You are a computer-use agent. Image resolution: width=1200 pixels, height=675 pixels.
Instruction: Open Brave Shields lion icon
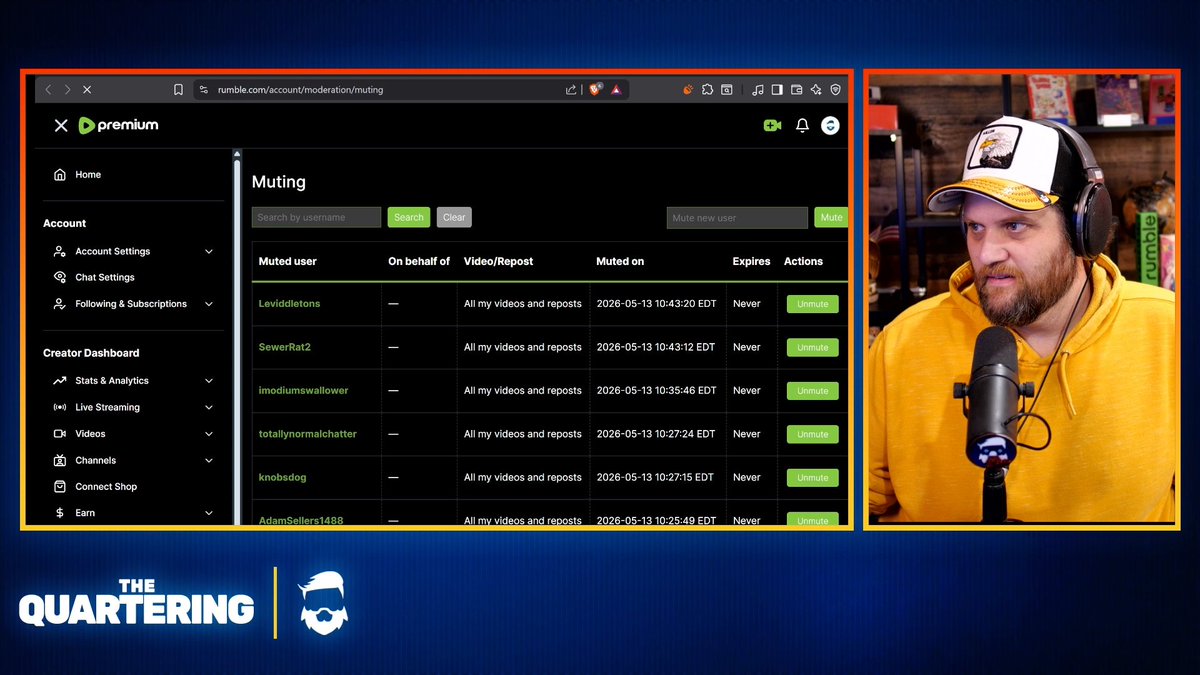pos(595,90)
